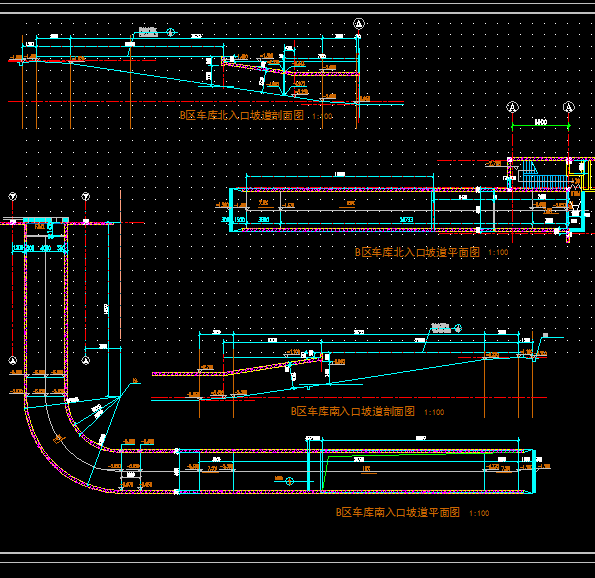Click the lower-left axis bubble beside the vertical ramp
The height and width of the screenshot is (578, 595).
[13, 360]
